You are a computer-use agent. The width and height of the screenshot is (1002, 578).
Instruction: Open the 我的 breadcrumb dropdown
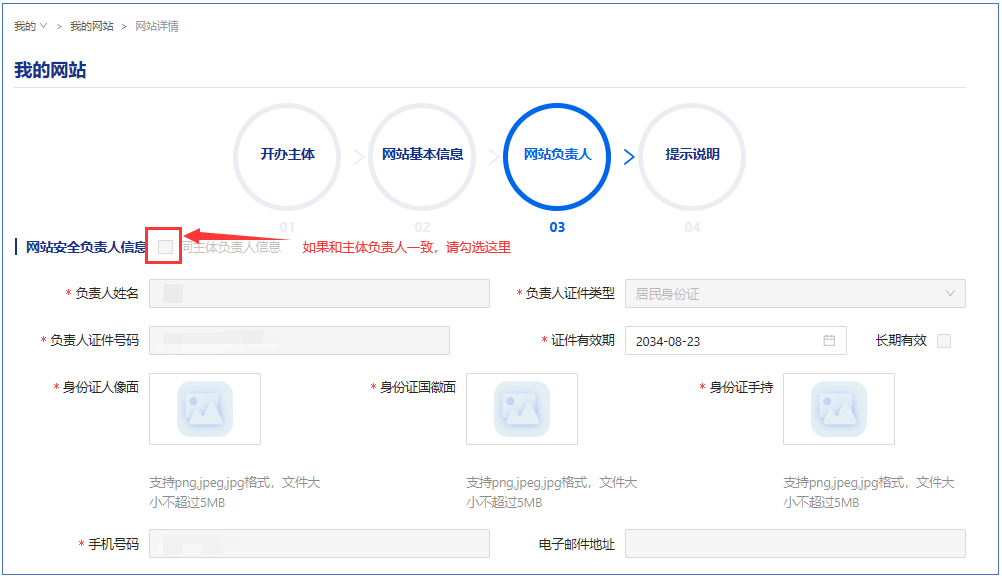click(31, 26)
